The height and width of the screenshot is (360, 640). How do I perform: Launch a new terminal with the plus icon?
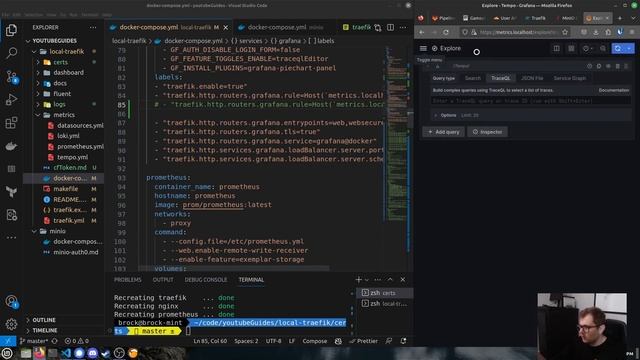pos(358,280)
